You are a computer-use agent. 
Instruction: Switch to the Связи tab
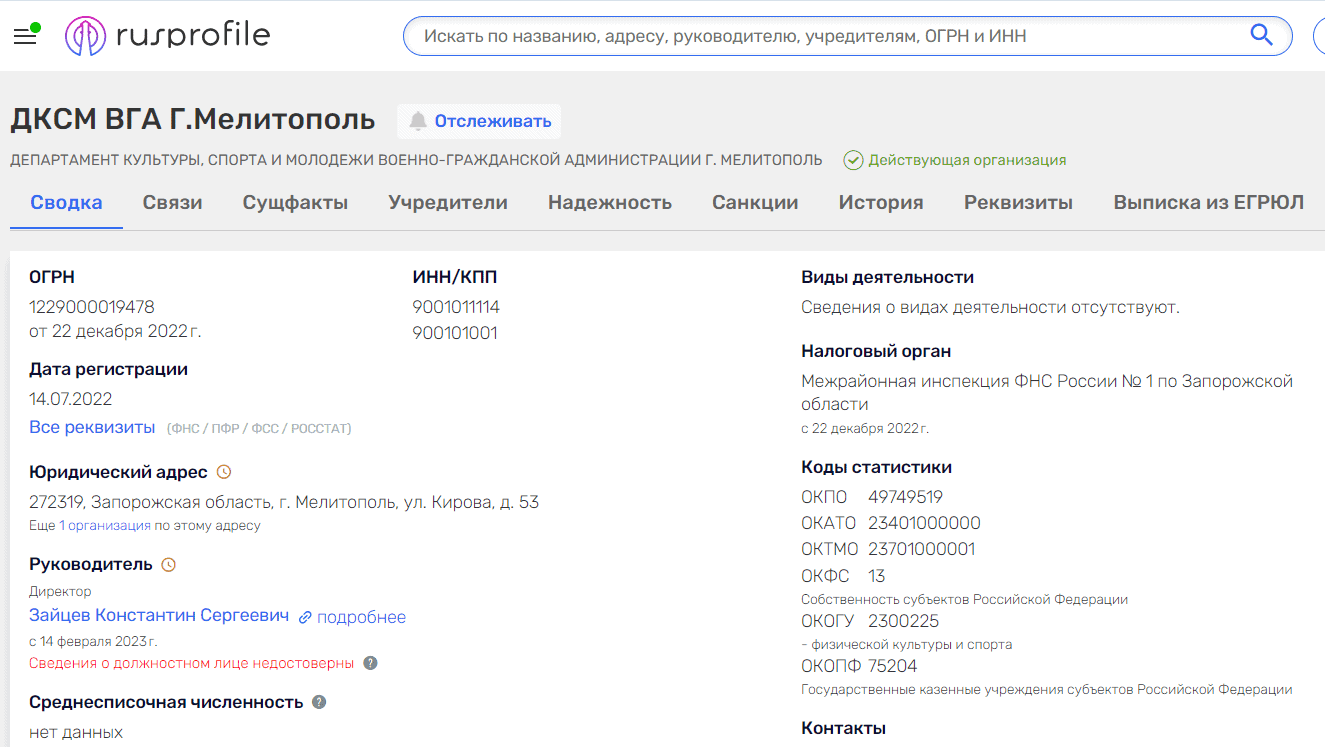[x=172, y=203]
